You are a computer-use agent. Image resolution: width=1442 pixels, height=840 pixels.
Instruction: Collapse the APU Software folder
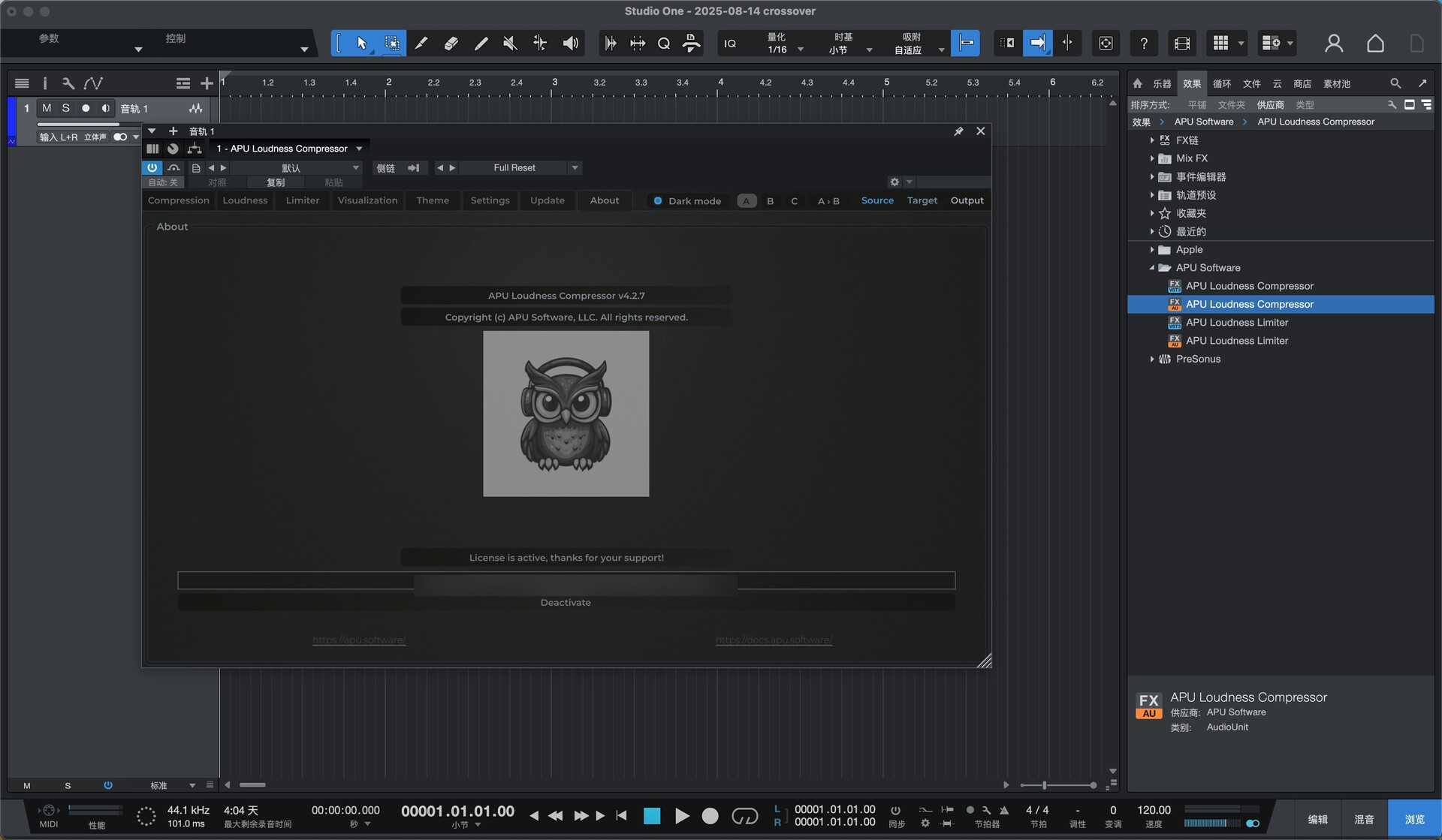pyautogui.click(x=1151, y=268)
